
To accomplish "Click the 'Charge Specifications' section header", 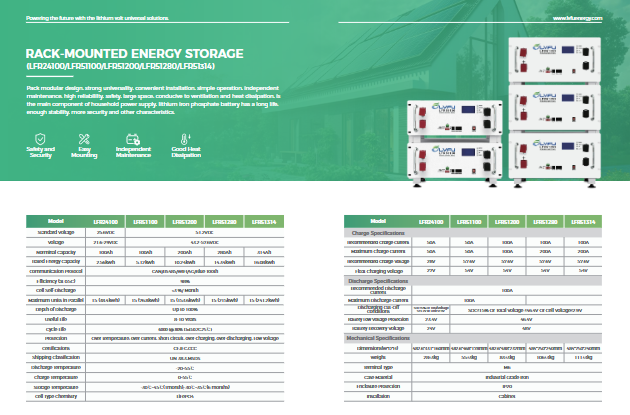I will point(378,233).
